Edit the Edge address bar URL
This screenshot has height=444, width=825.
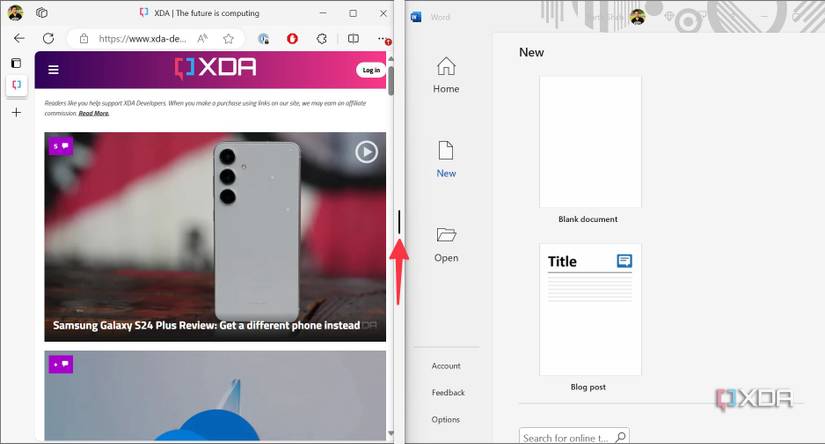(142, 38)
